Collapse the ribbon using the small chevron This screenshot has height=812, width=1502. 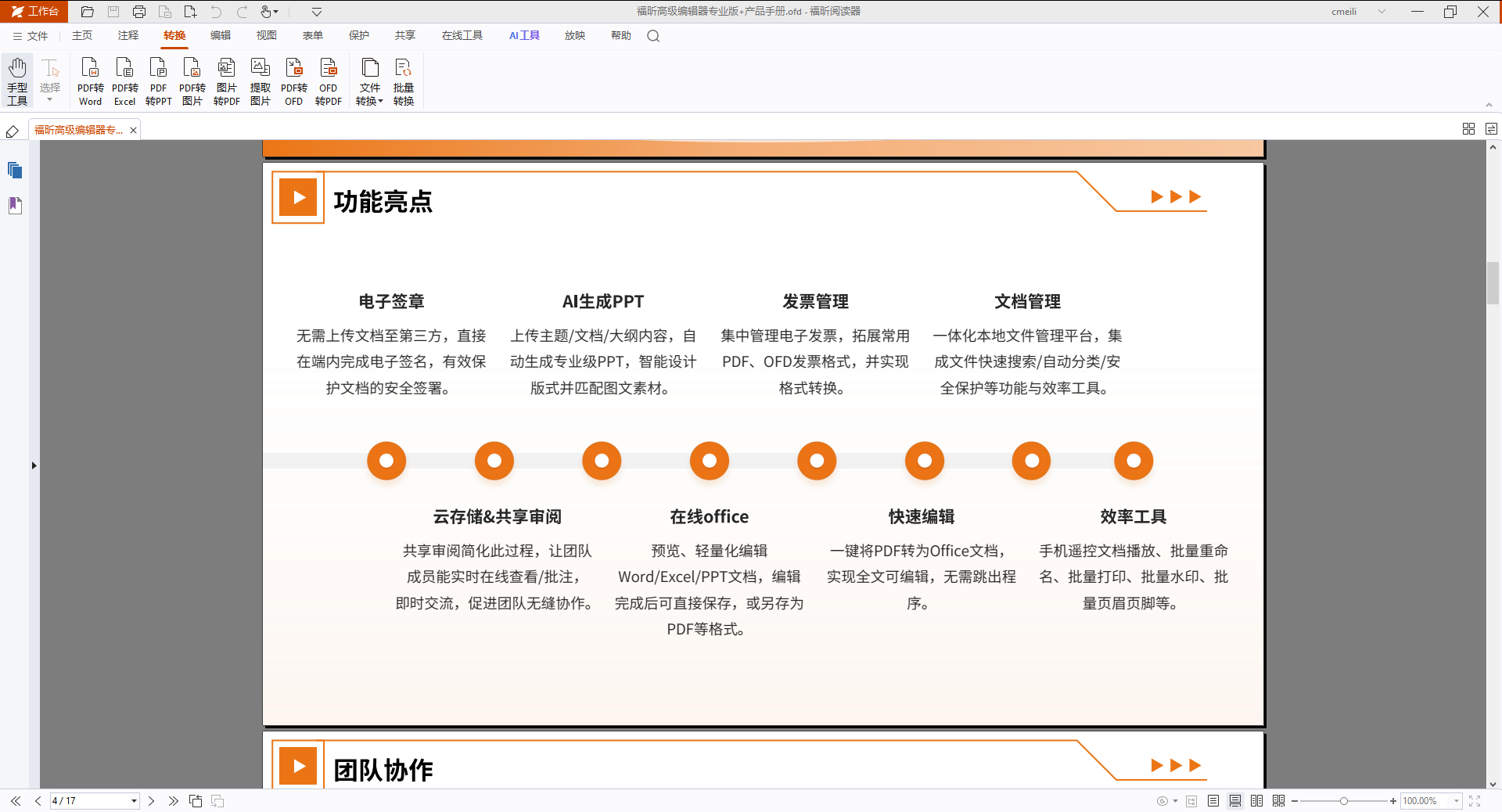(1489, 105)
